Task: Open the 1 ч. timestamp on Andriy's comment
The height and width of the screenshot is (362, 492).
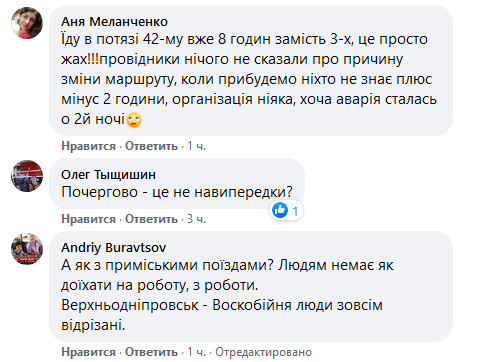Action: pyautogui.click(x=196, y=352)
